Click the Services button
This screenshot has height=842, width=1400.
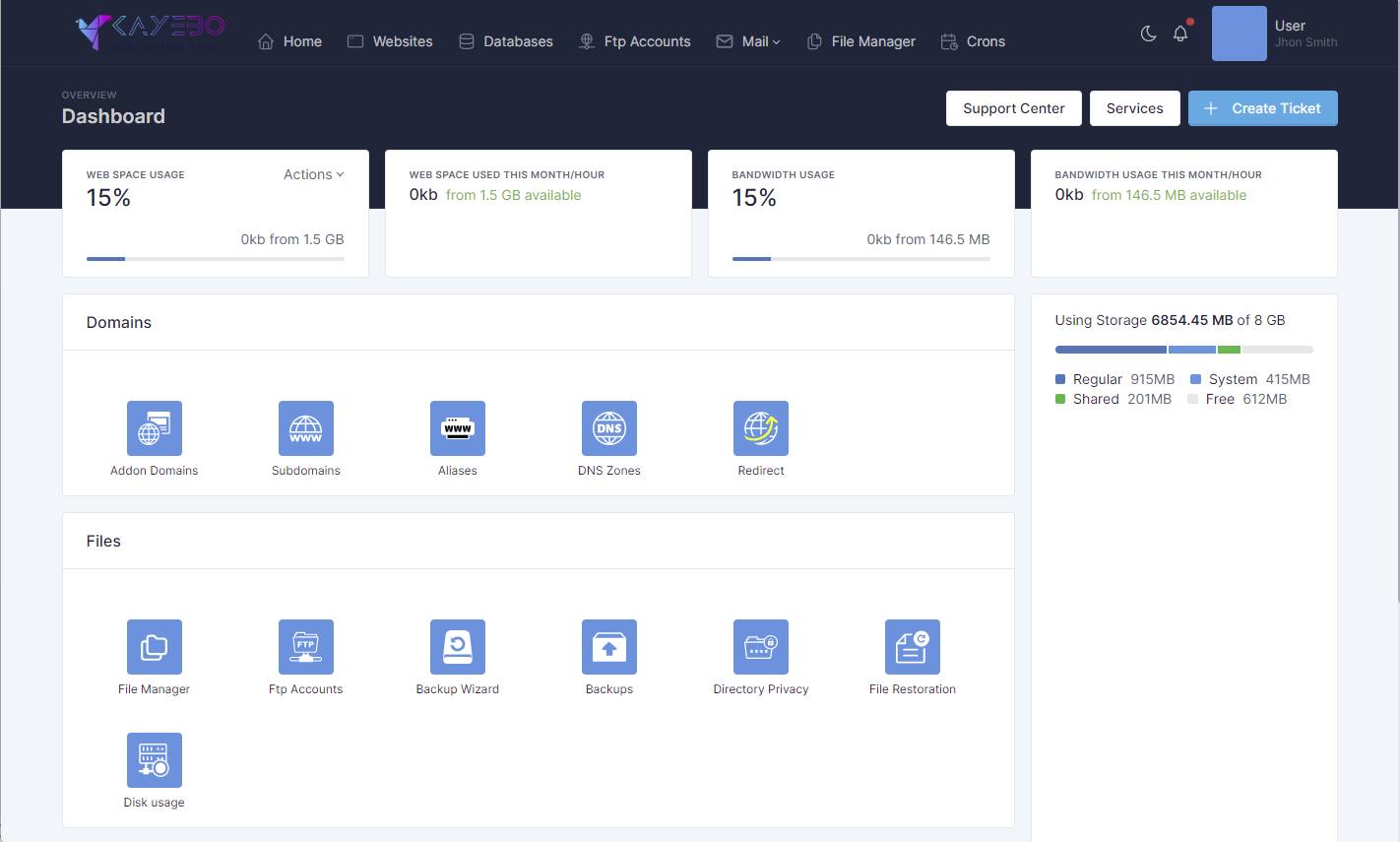coord(1135,108)
